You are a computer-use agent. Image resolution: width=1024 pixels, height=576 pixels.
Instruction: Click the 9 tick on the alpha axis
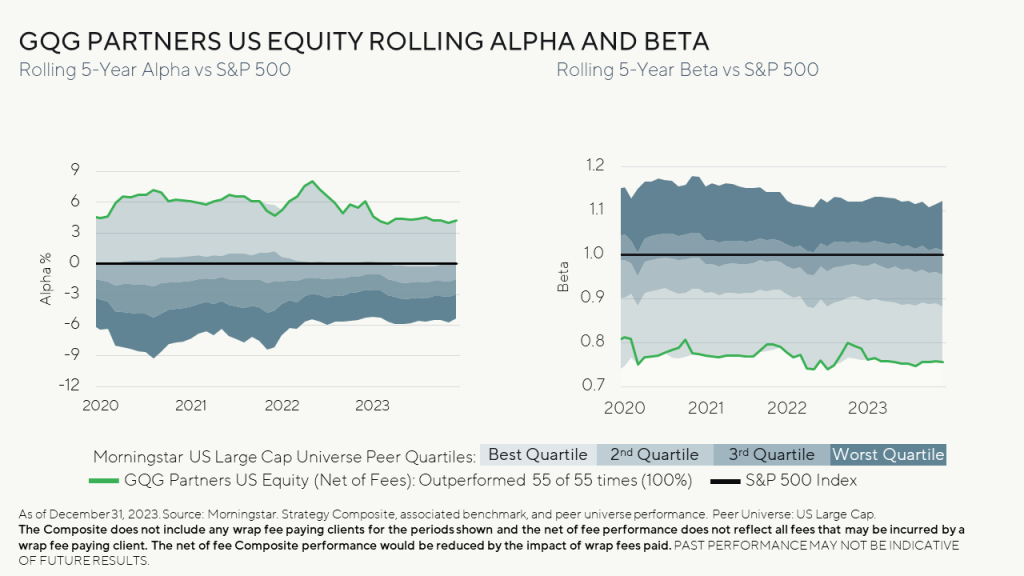pyautogui.click(x=75, y=171)
